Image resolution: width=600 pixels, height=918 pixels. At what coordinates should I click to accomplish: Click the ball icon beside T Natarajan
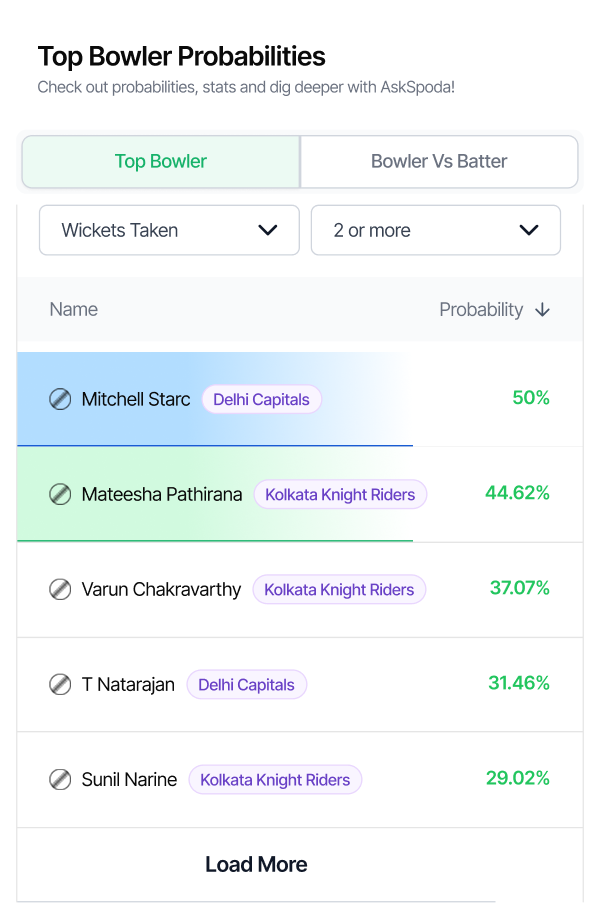tap(60, 684)
